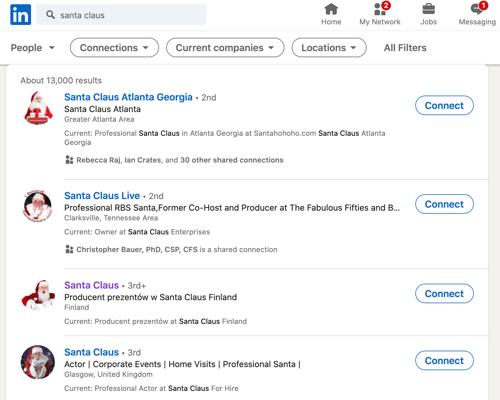500x400 pixels.
Task: Click the search magnifier icon
Action: pyautogui.click(x=50, y=15)
